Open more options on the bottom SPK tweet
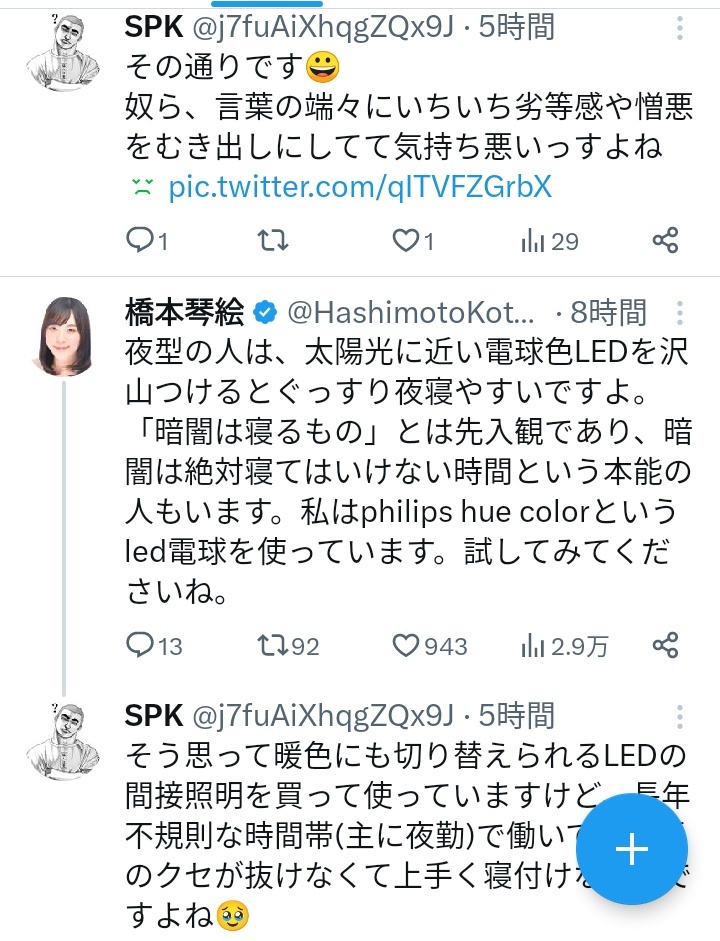The height and width of the screenshot is (941, 720). [x=680, y=716]
